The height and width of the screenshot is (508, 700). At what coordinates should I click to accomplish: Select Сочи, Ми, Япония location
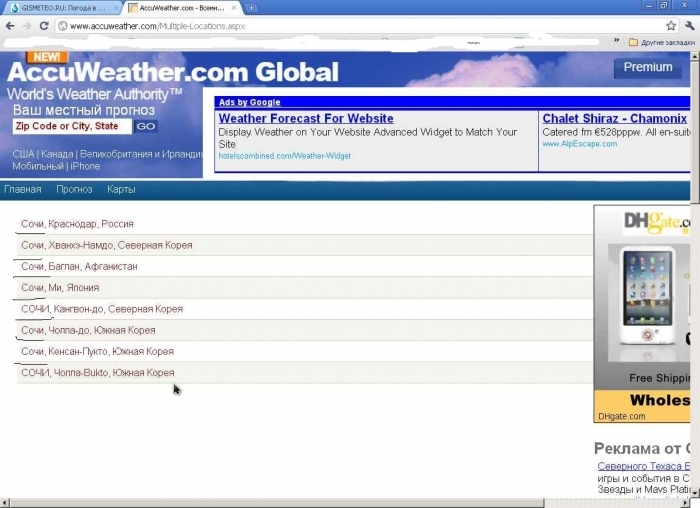coord(60,288)
